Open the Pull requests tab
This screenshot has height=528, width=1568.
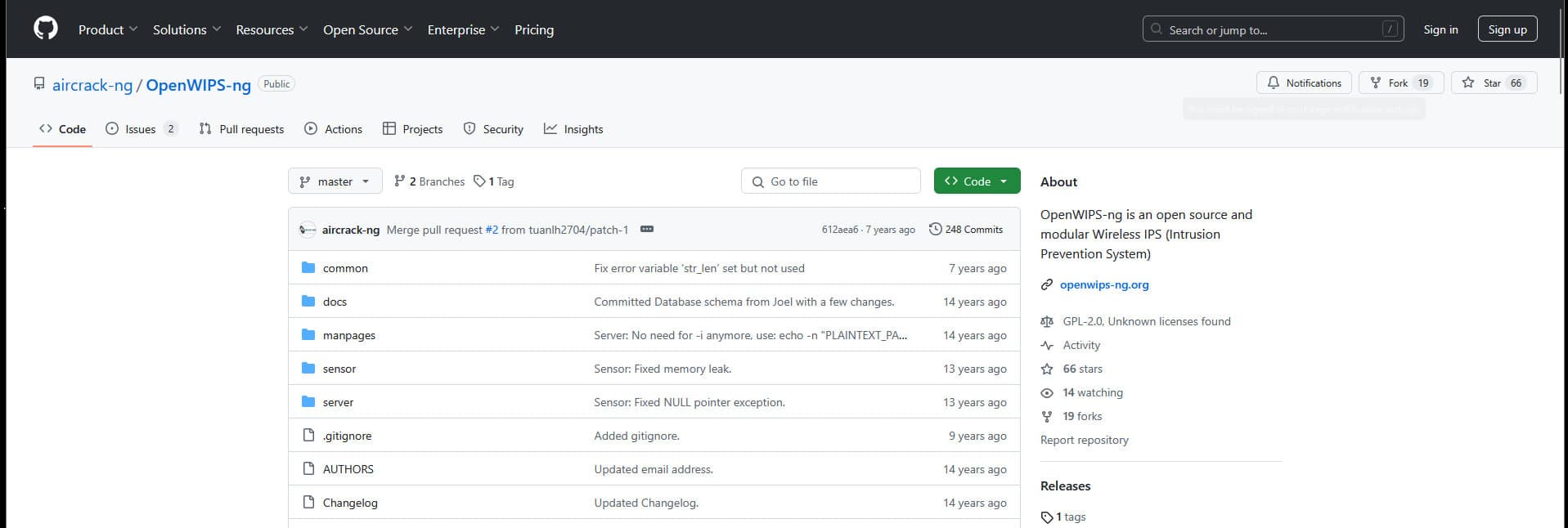coord(241,129)
